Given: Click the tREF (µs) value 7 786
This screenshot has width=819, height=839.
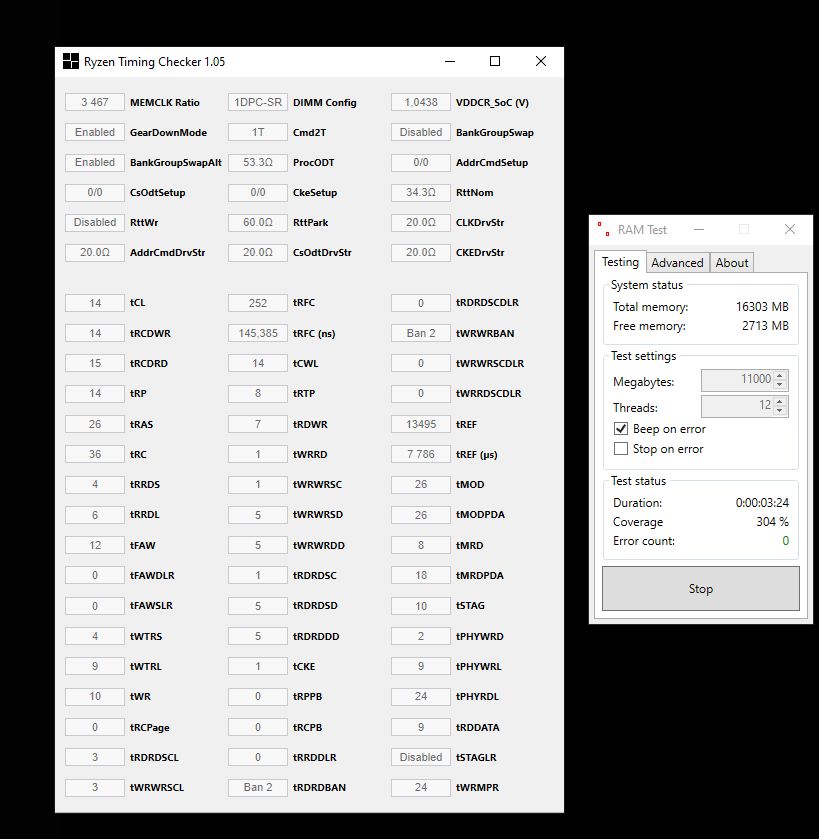Looking at the screenshot, I should pyautogui.click(x=421, y=454).
